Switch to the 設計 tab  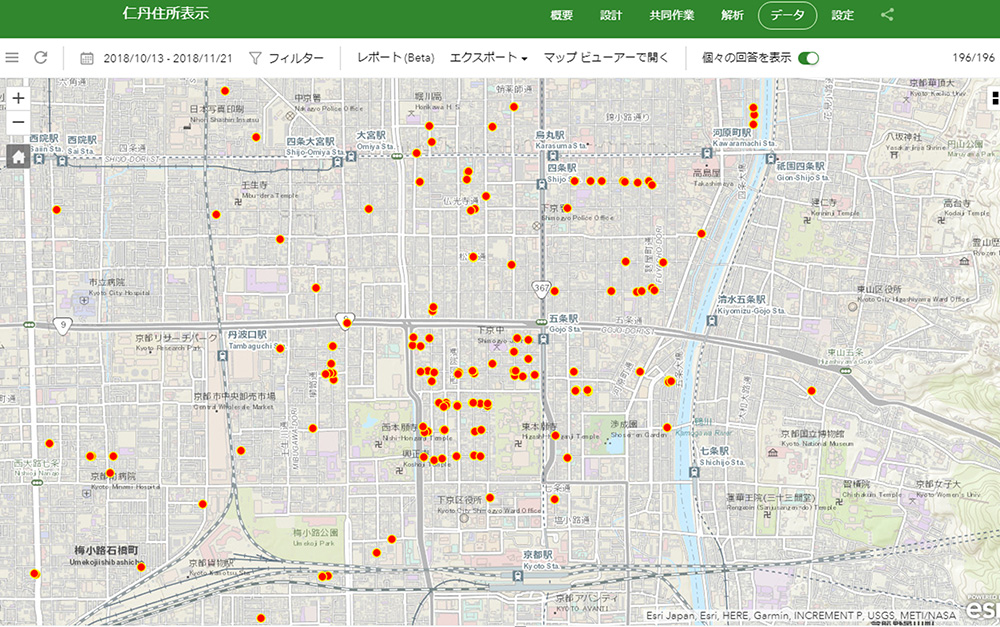coord(611,15)
